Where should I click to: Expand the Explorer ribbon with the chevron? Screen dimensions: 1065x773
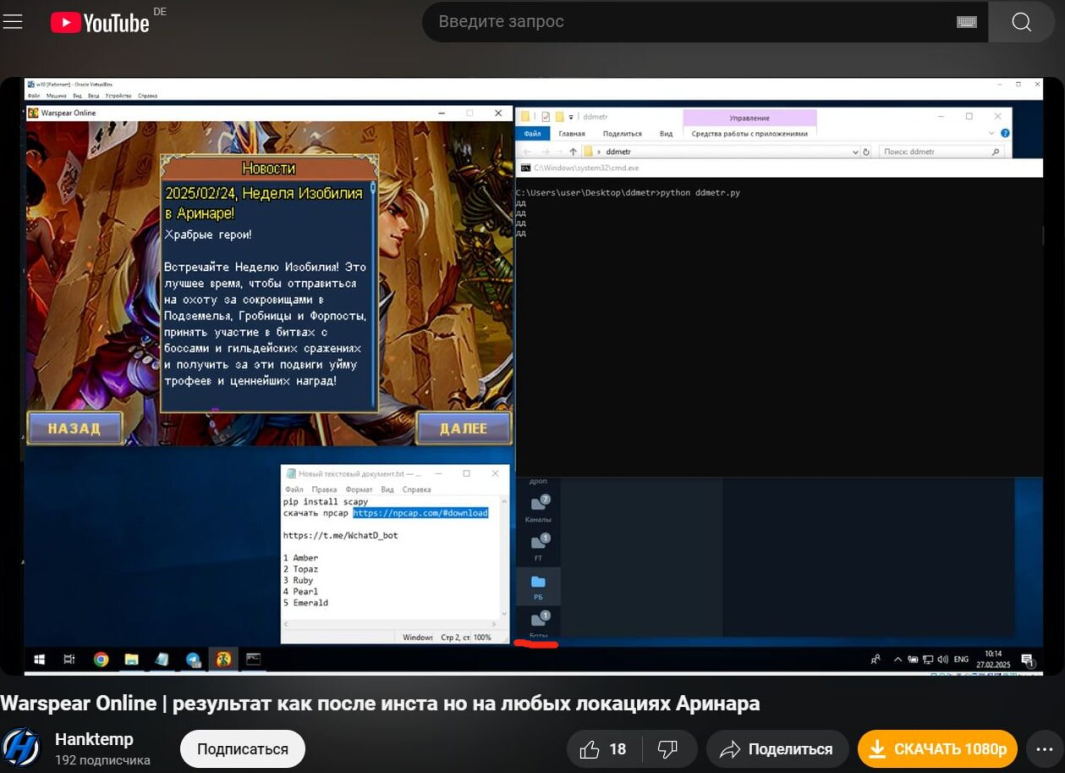tap(992, 133)
